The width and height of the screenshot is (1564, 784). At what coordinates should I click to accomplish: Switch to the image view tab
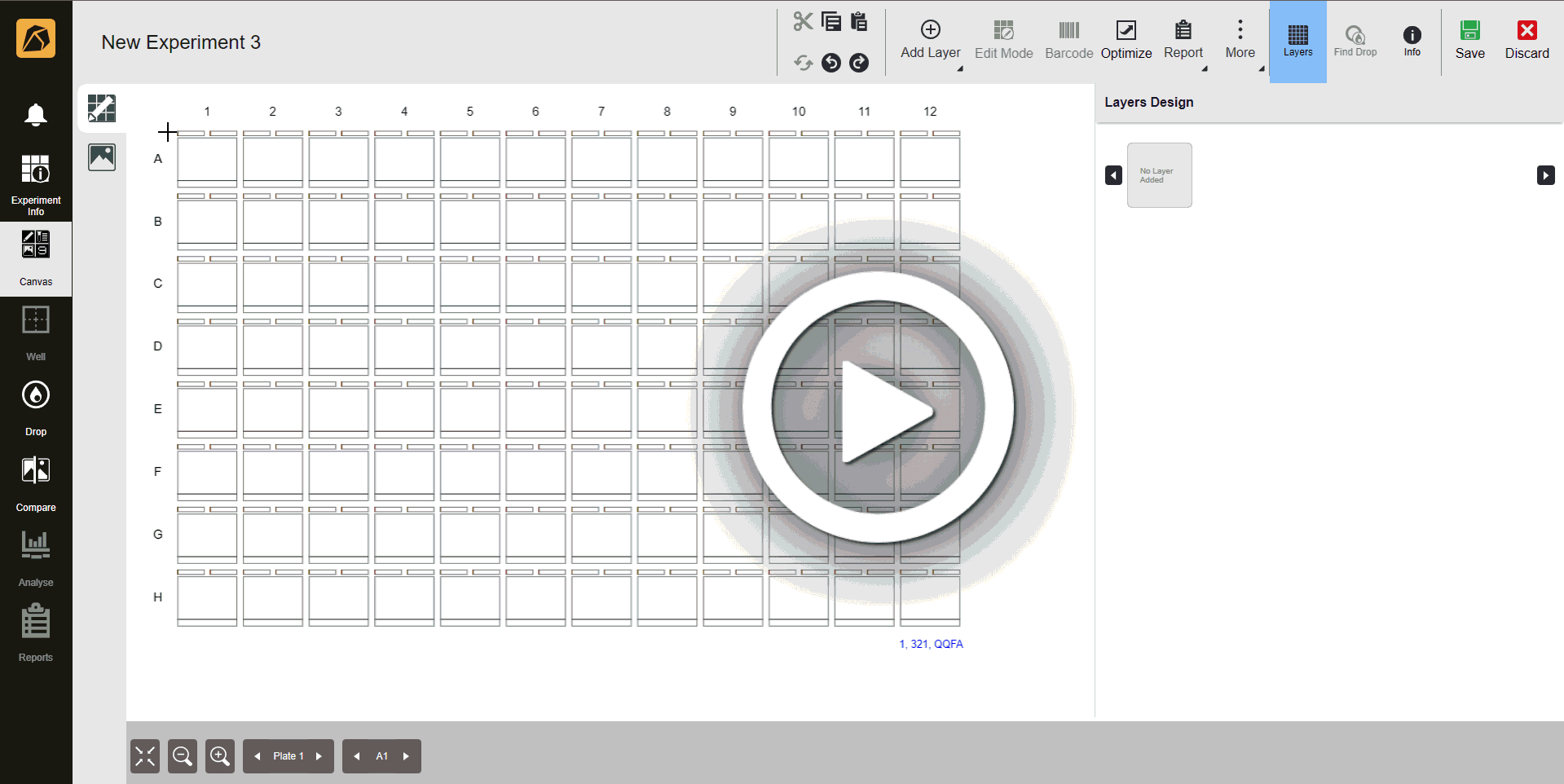[x=101, y=156]
